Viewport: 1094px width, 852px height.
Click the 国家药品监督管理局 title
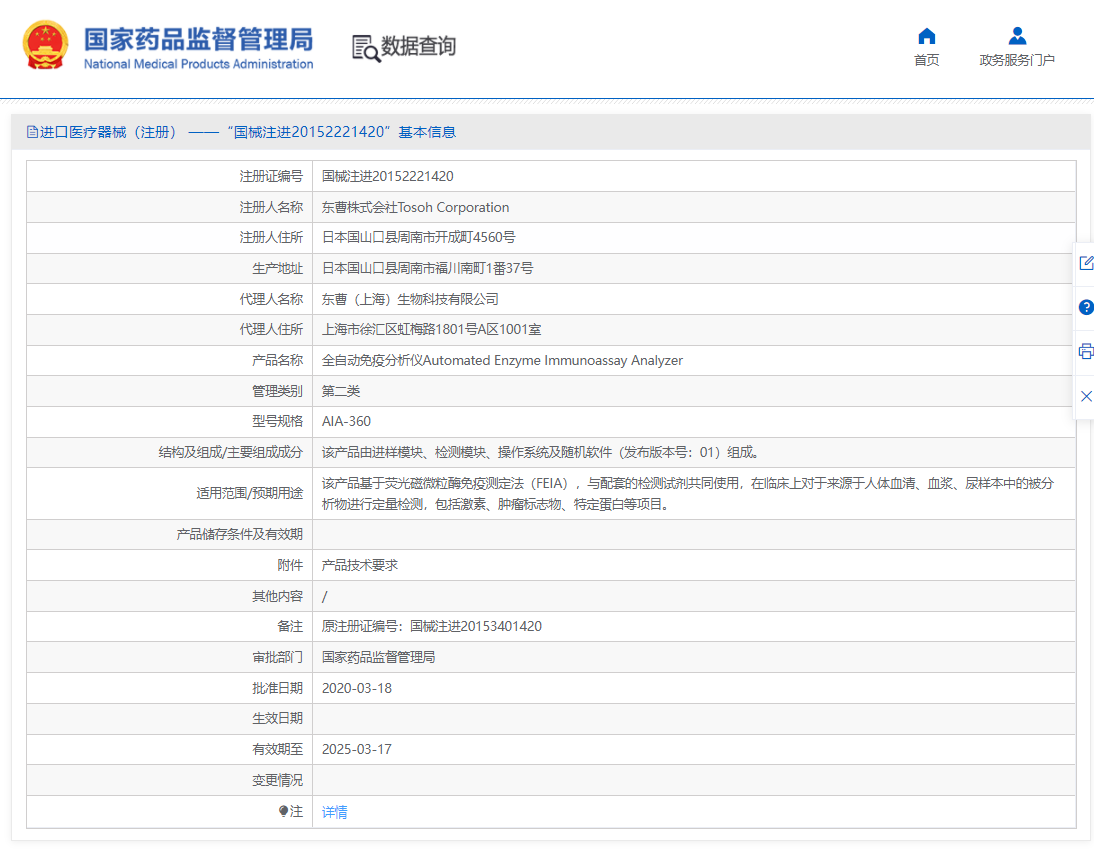(199, 39)
